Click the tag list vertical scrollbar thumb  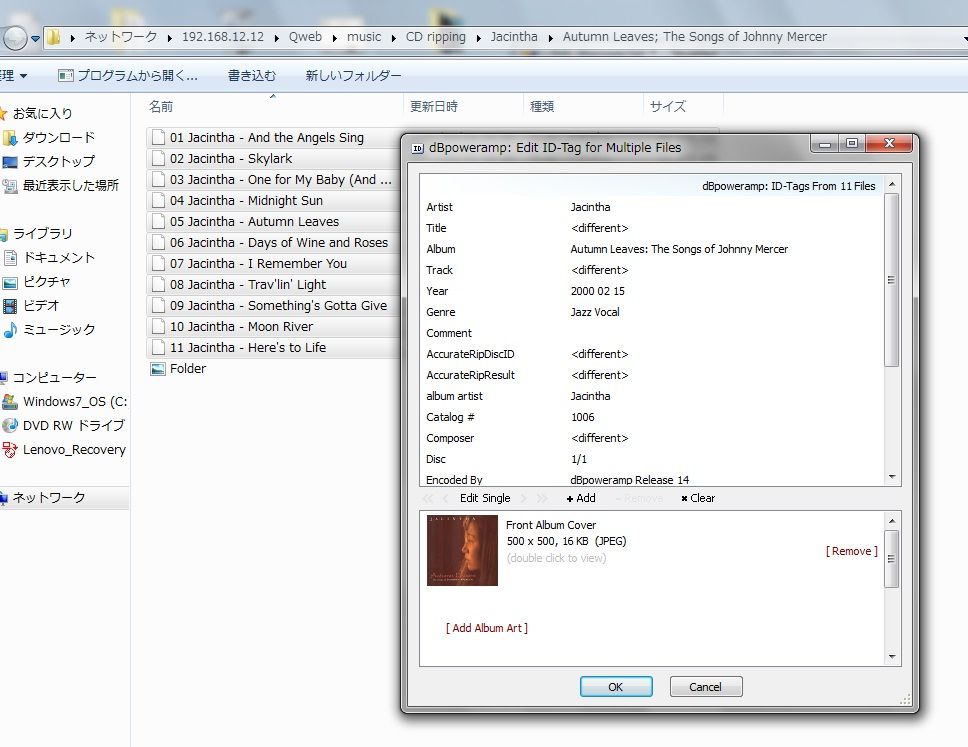click(891, 280)
